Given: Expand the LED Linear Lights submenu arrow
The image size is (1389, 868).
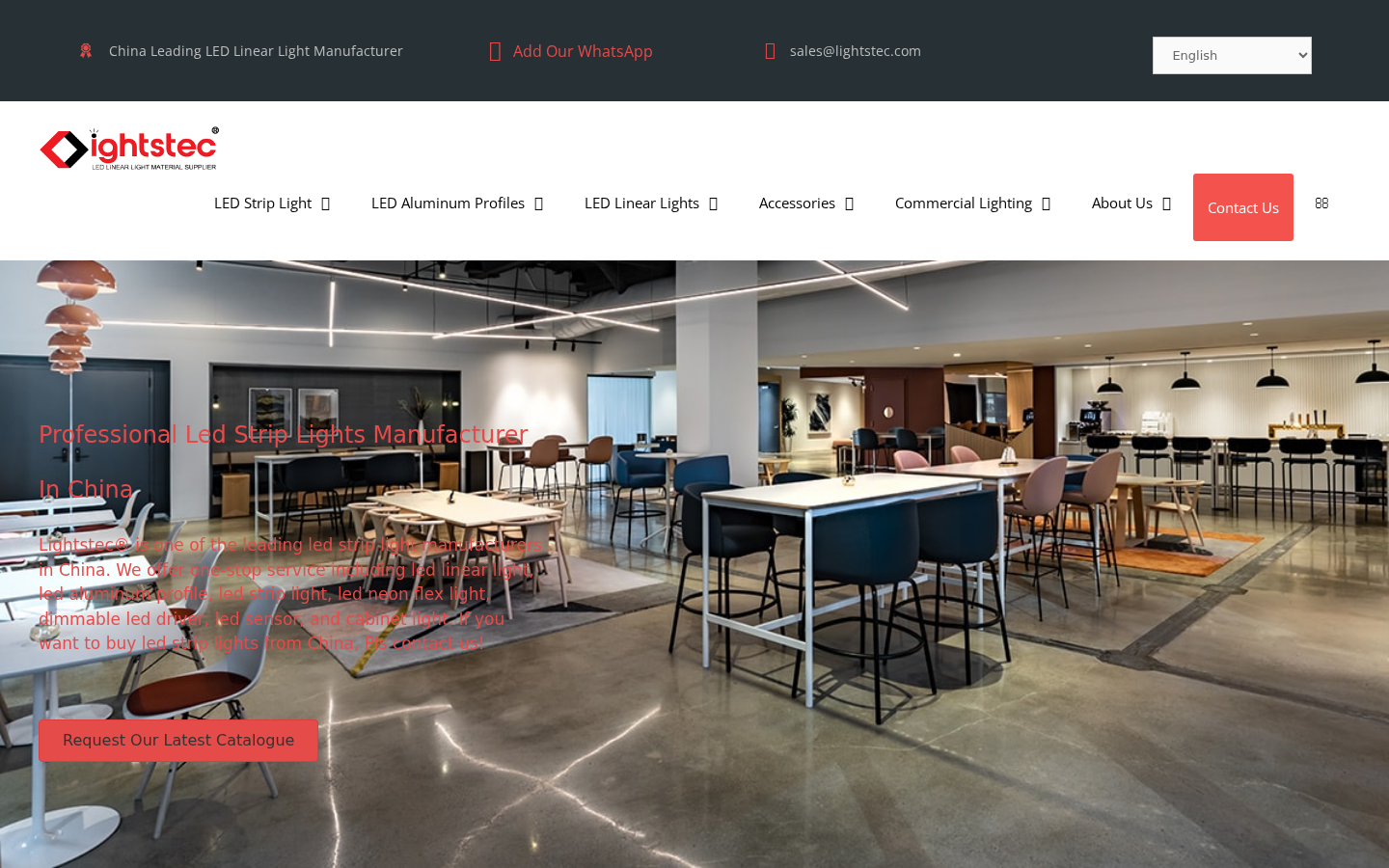Looking at the screenshot, I should coord(714,203).
